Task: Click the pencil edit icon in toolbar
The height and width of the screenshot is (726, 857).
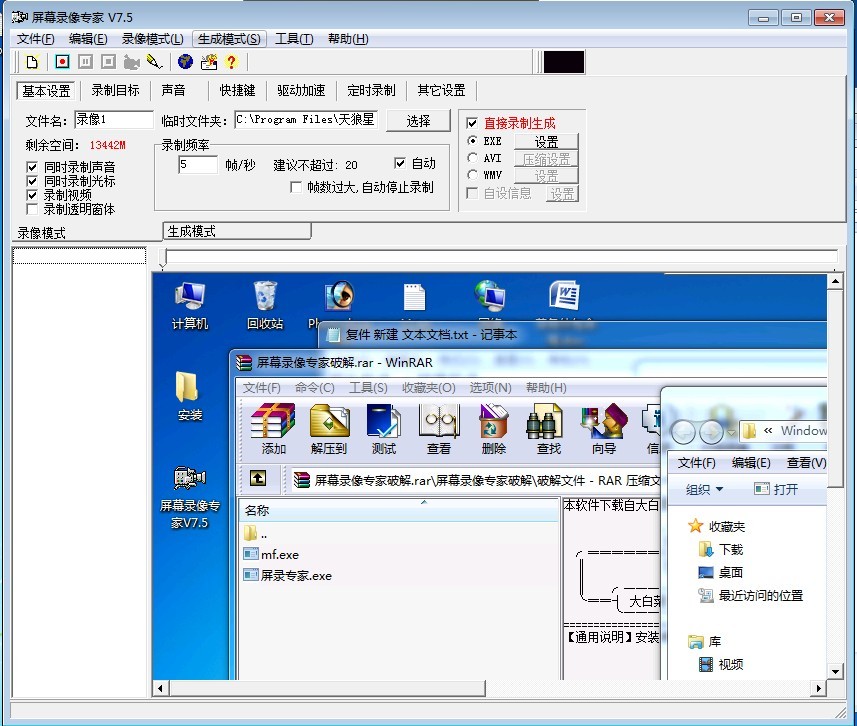Action: (154, 62)
